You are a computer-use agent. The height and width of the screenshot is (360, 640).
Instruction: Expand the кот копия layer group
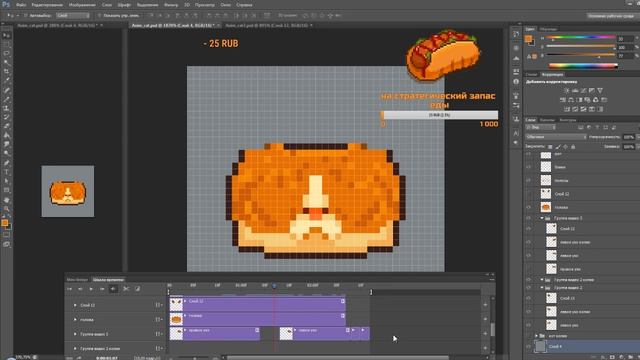coord(537,336)
